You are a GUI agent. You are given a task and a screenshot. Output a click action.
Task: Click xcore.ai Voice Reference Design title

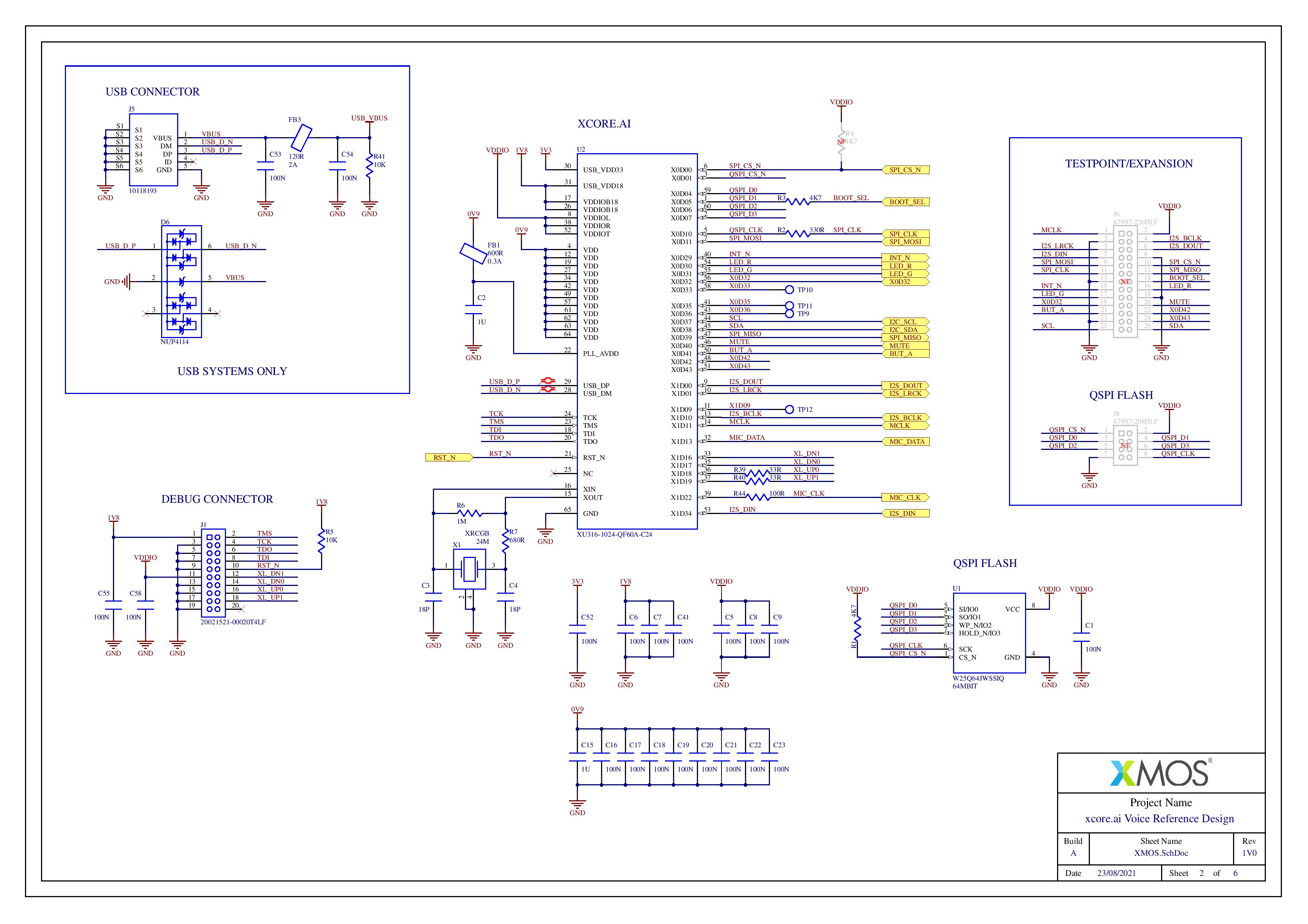tap(1159, 819)
